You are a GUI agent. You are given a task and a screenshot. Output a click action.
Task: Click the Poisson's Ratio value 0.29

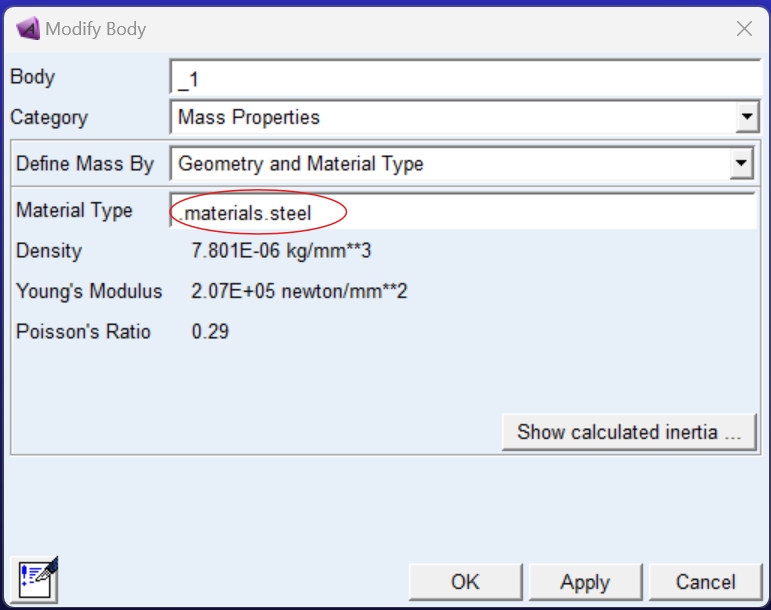(x=210, y=332)
